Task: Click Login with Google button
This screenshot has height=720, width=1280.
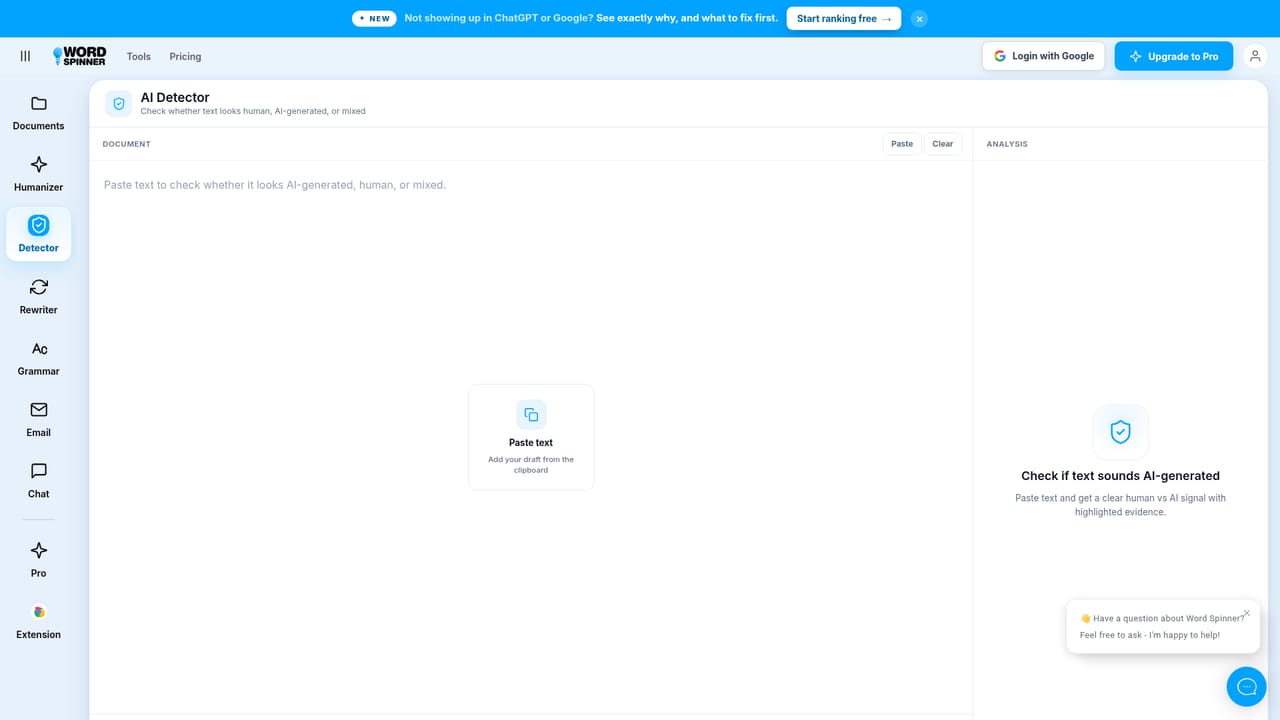Action: pos(1043,56)
